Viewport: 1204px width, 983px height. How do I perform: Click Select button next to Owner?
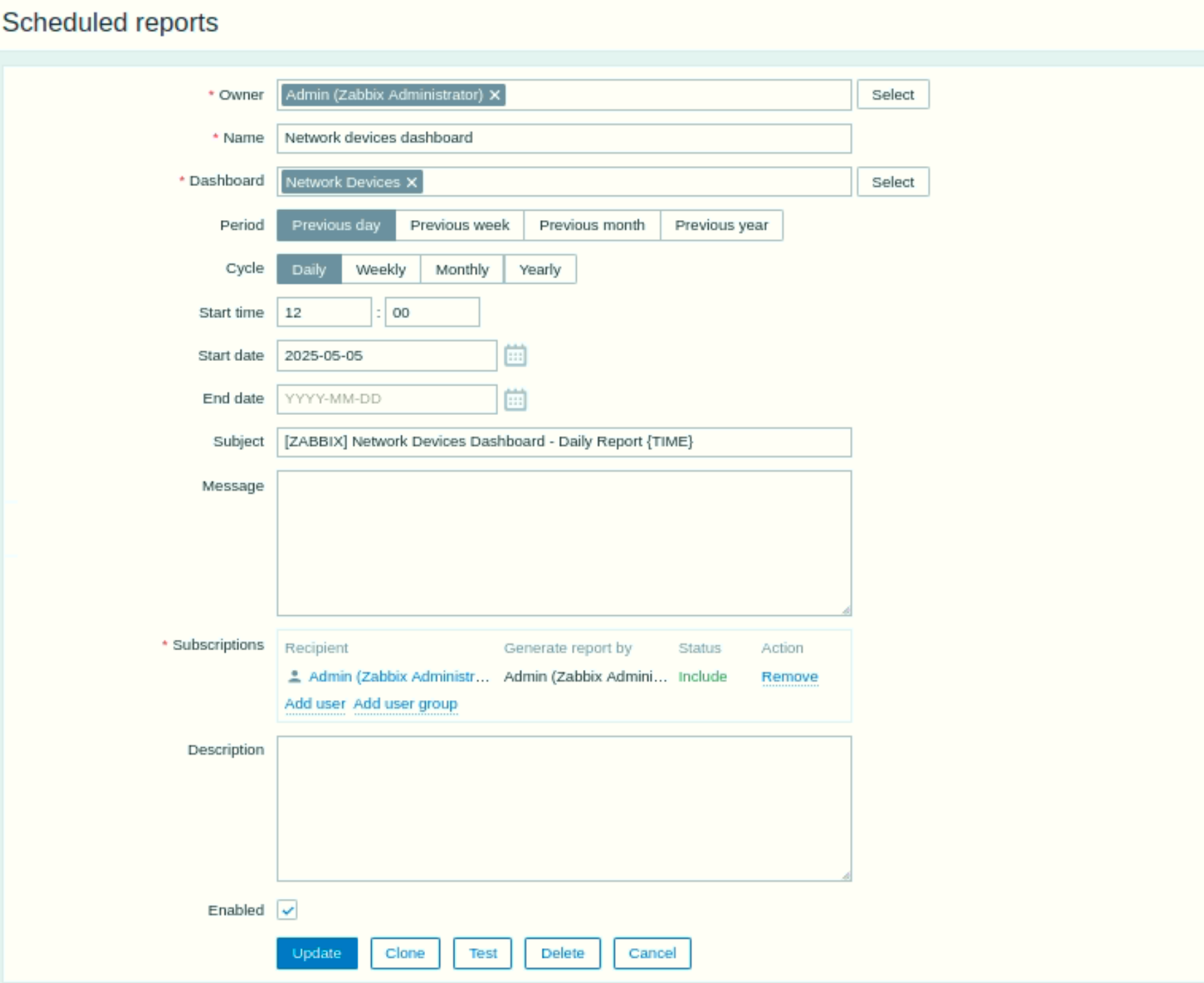click(x=892, y=95)
